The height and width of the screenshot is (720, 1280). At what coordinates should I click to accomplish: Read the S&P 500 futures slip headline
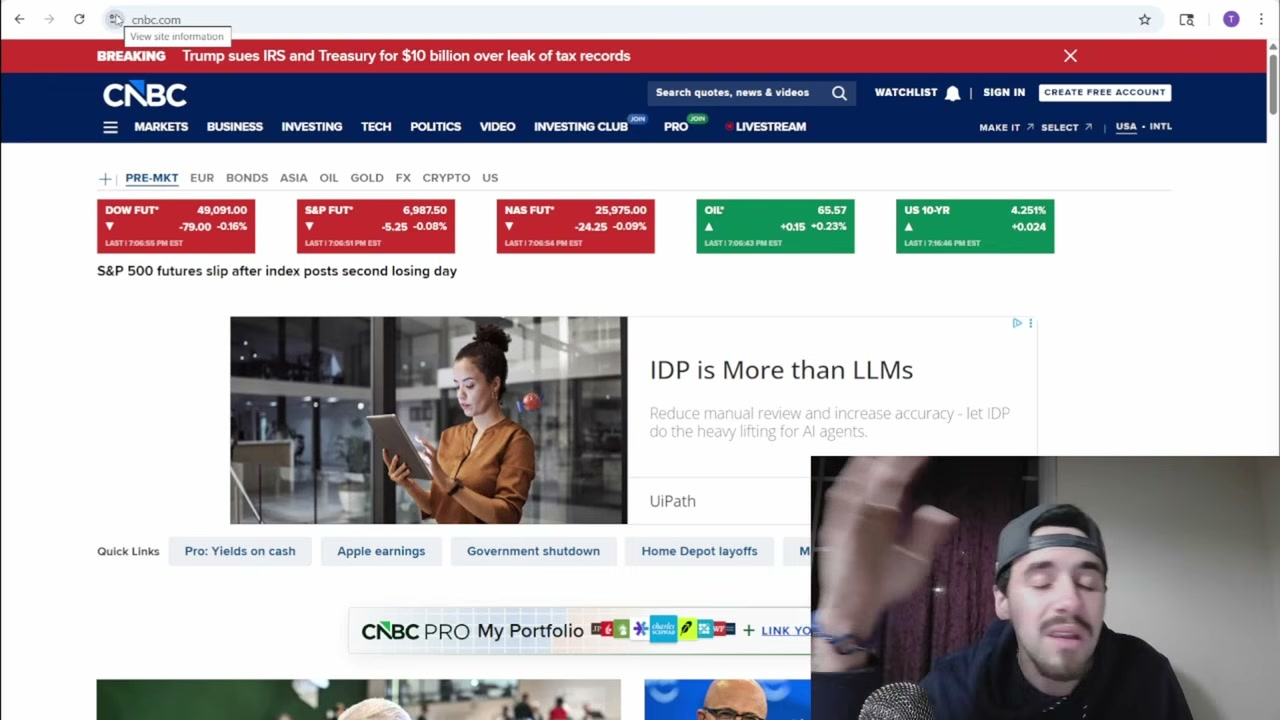point(277,271)
